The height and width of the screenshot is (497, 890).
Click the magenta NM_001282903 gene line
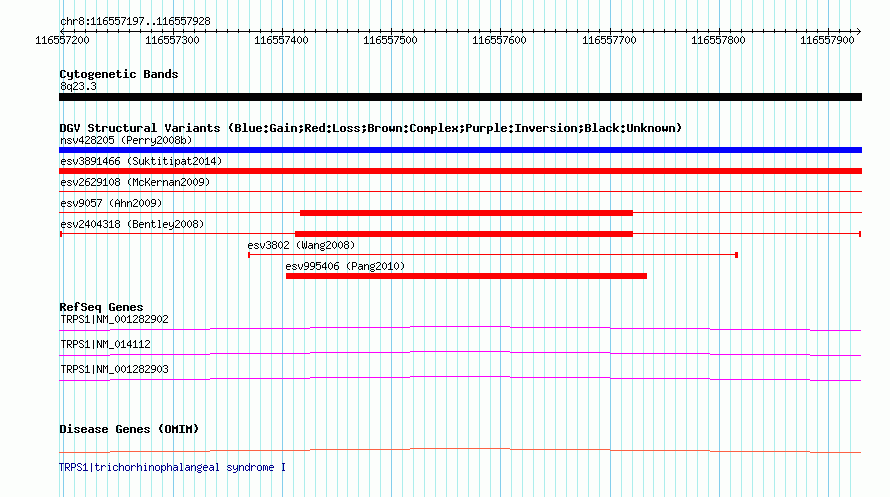coord(460,378)
